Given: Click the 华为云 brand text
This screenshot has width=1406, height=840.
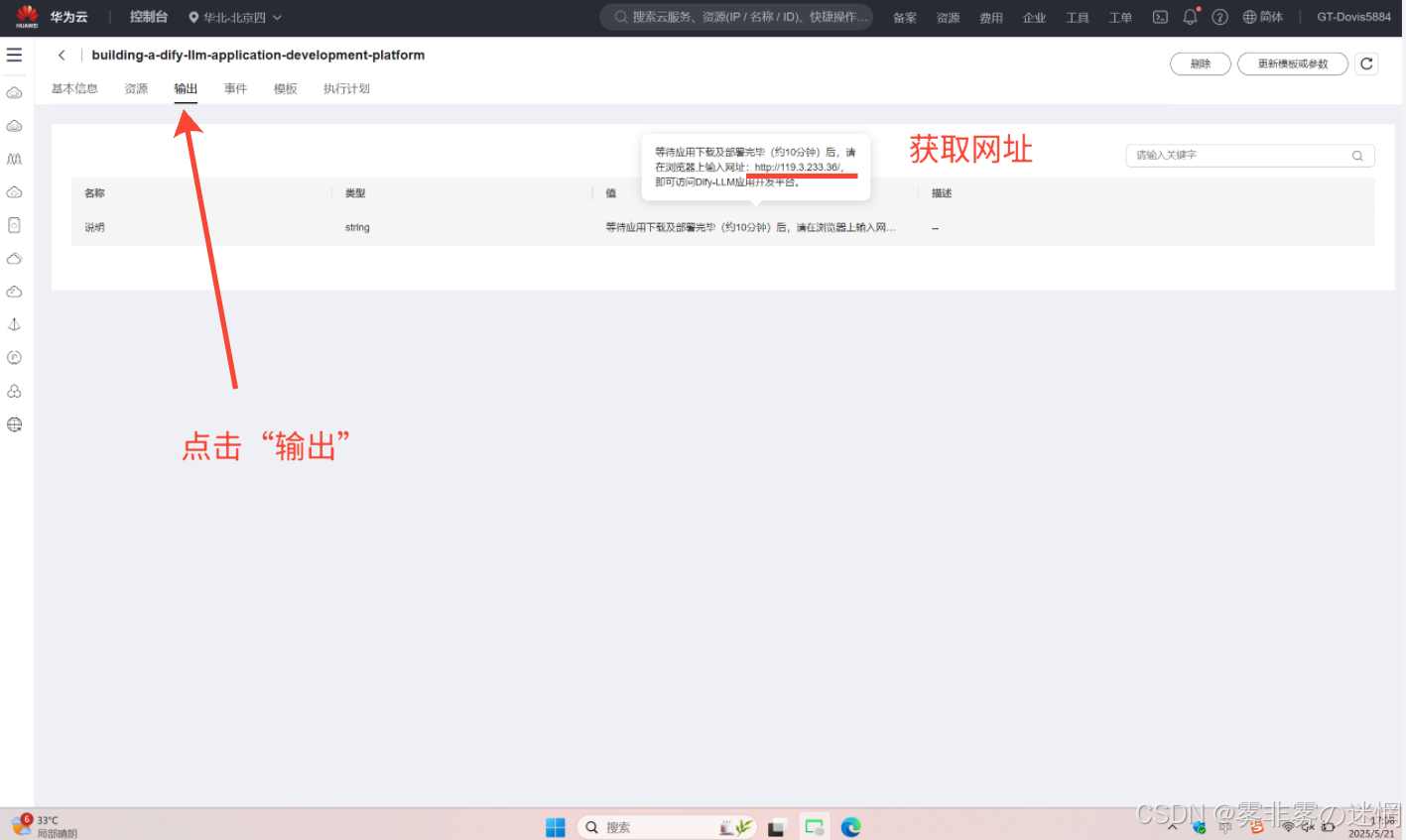Looking at the screenshot, I should [x=69, y=17].
